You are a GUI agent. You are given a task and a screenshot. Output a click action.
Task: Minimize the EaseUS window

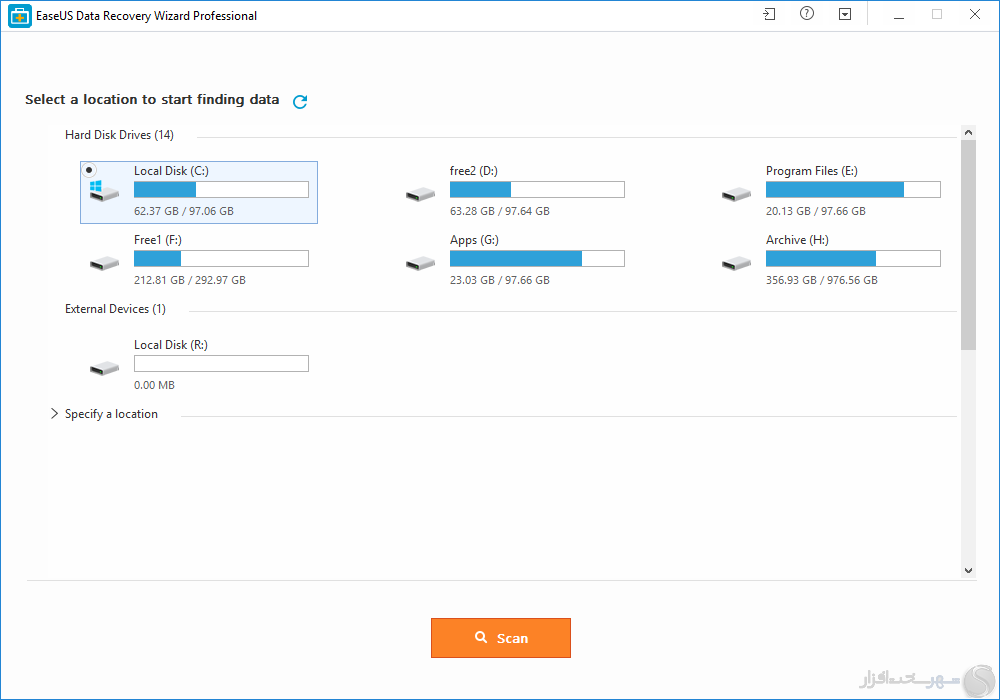[899, 15]
